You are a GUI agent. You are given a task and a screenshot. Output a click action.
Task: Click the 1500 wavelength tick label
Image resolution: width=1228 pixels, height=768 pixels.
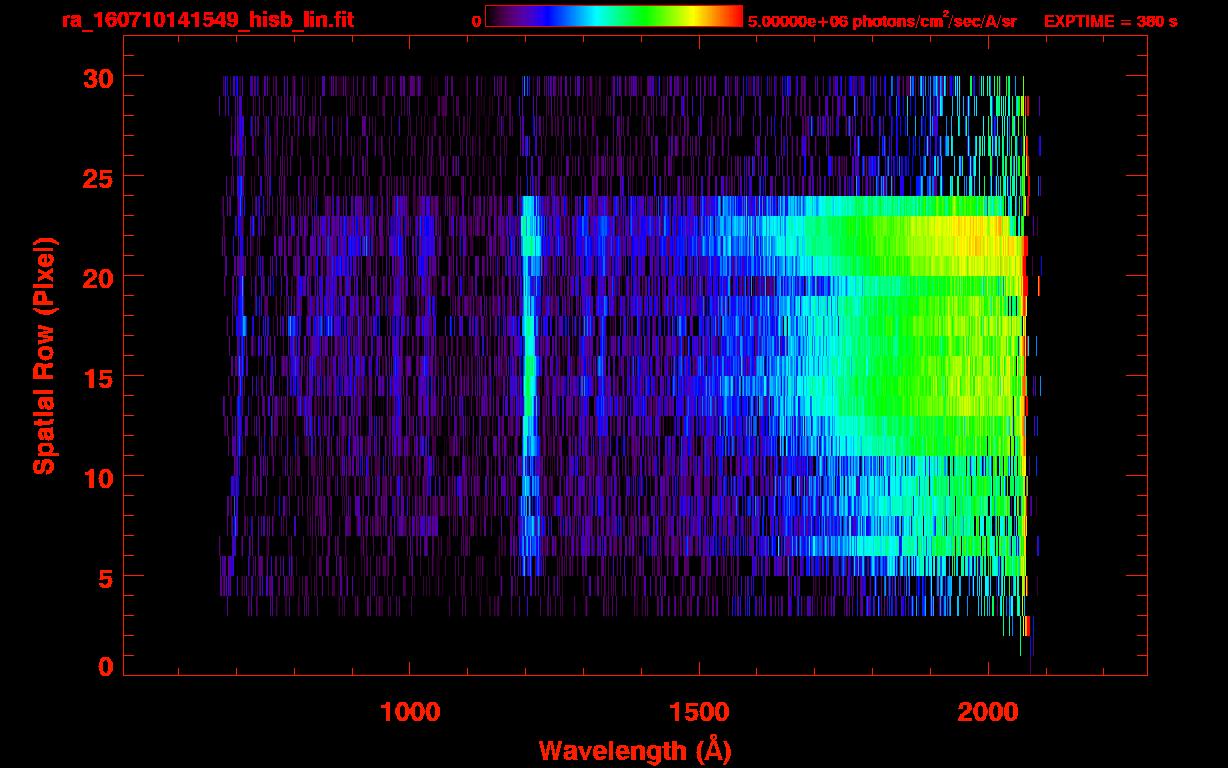(x=698, y=712)
